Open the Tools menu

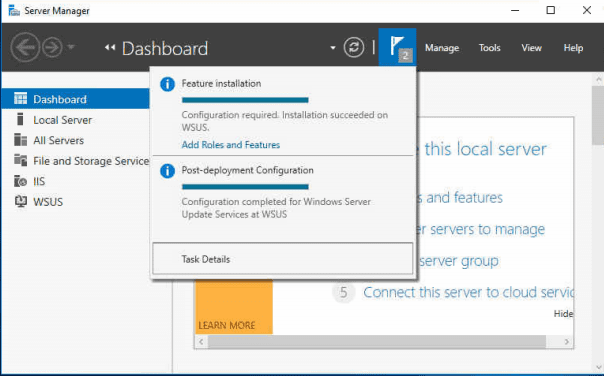490,48
